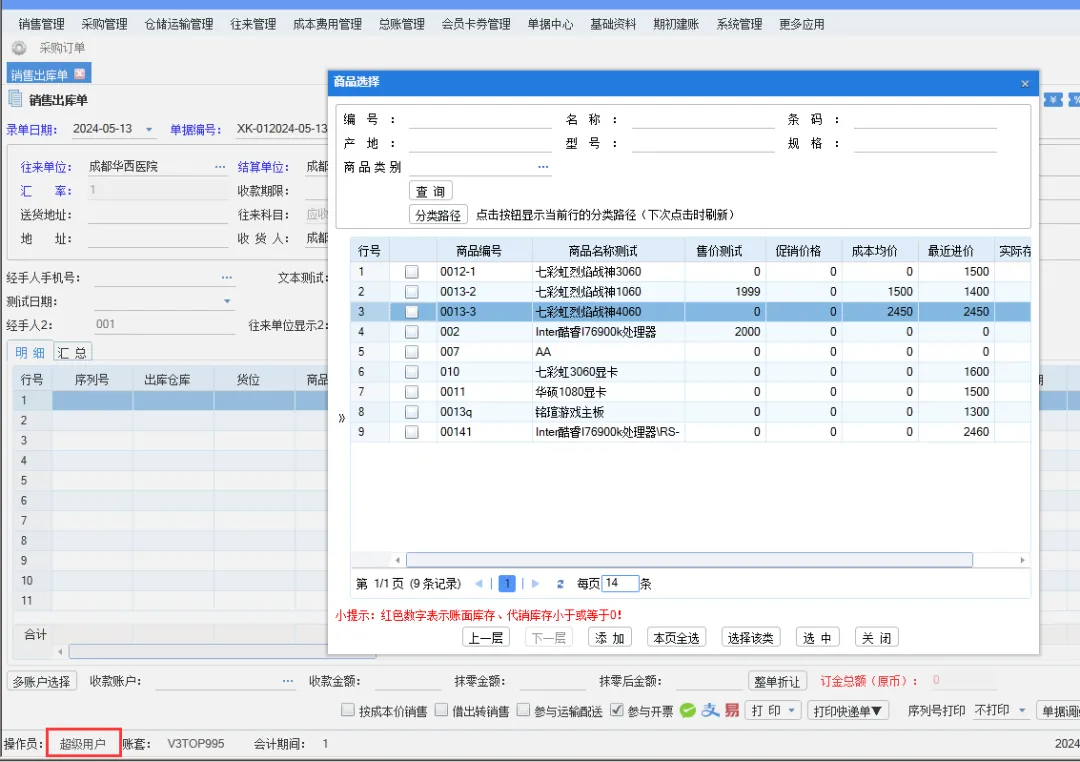
Task: Tick the checkbox for product 0013-2
Action: (x=411, y=292)
